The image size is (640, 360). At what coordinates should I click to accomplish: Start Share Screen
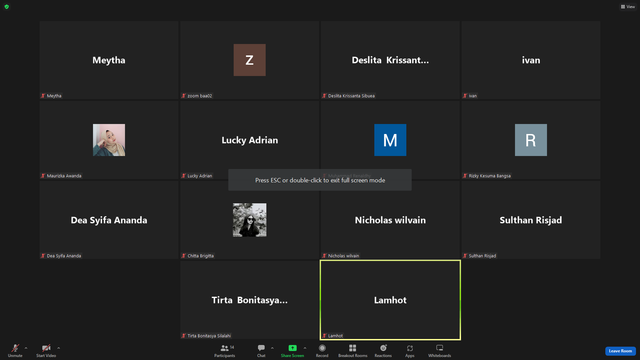pos(292,350)
